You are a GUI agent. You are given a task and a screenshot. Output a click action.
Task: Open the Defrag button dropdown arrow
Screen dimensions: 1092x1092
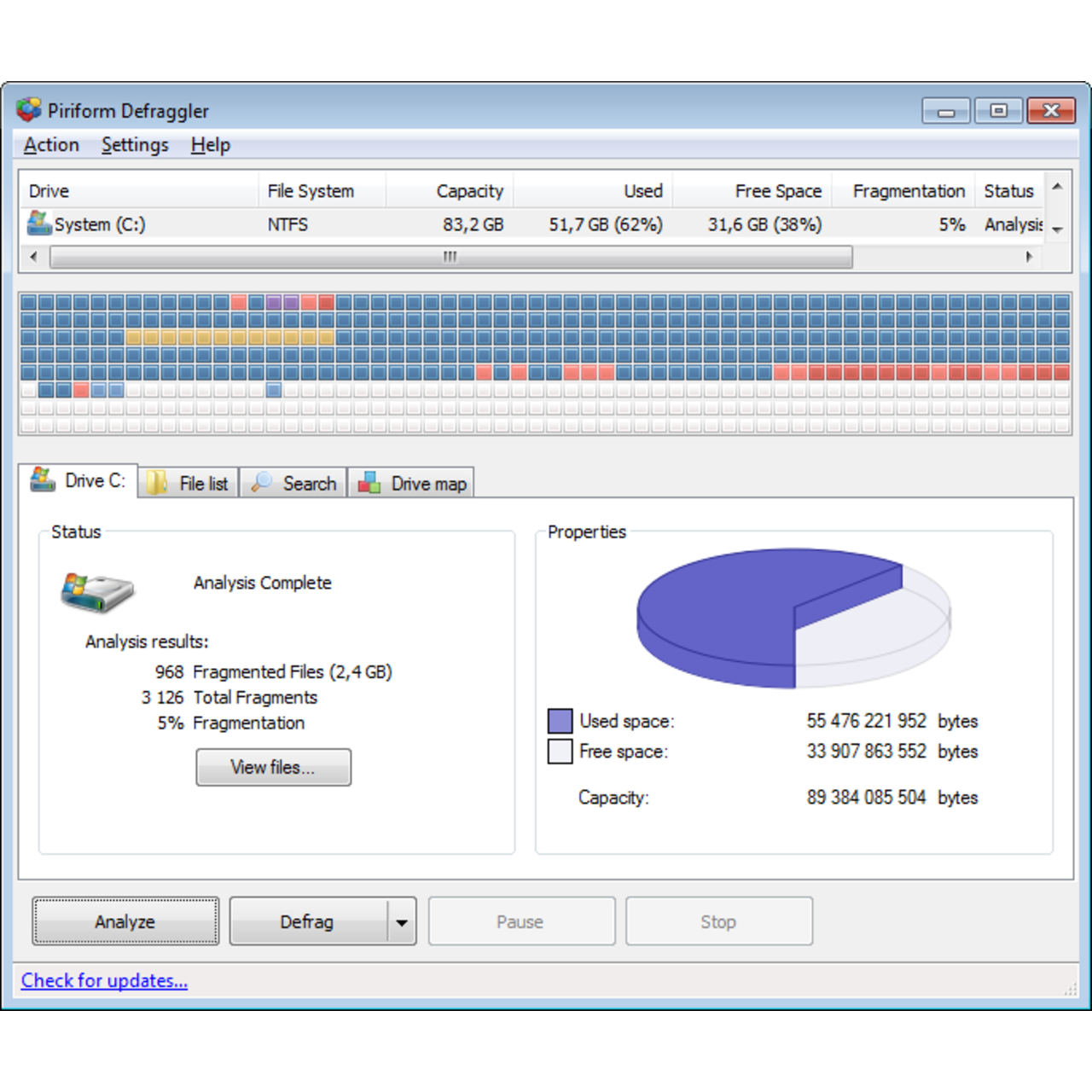402,922
